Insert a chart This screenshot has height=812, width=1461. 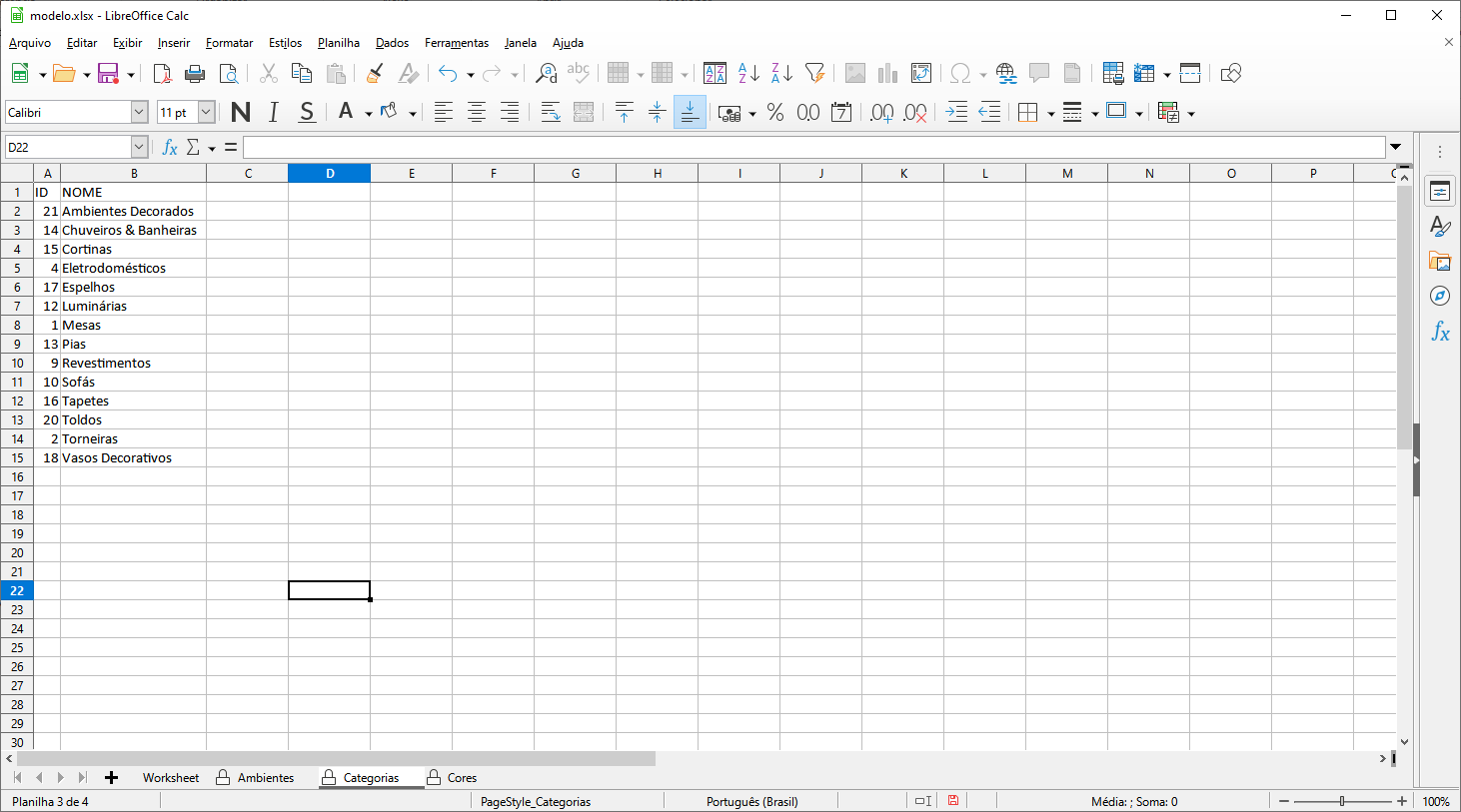coord(887,73)
